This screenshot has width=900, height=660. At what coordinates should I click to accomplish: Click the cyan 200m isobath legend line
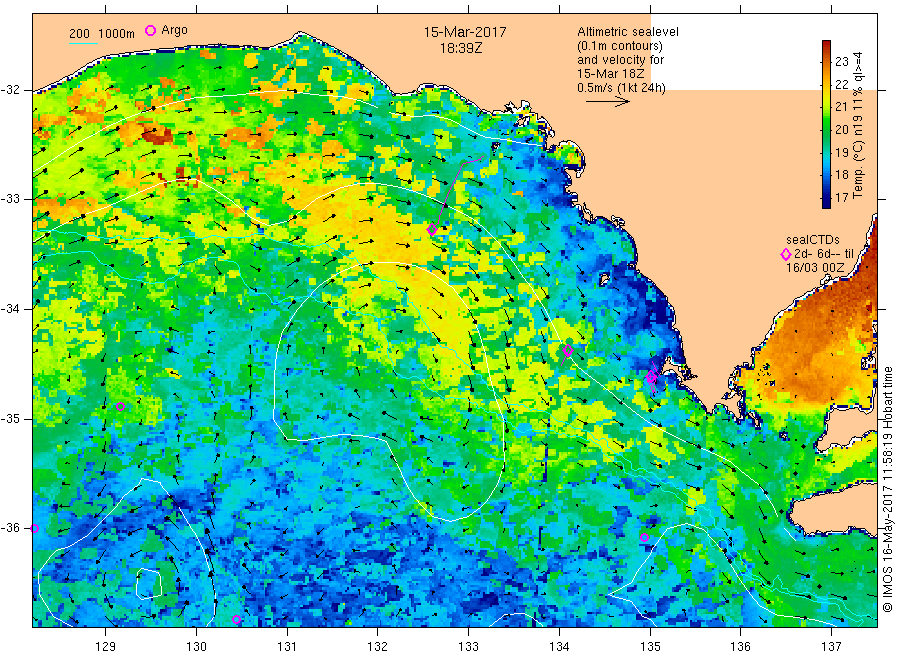(x=83, y=43)
